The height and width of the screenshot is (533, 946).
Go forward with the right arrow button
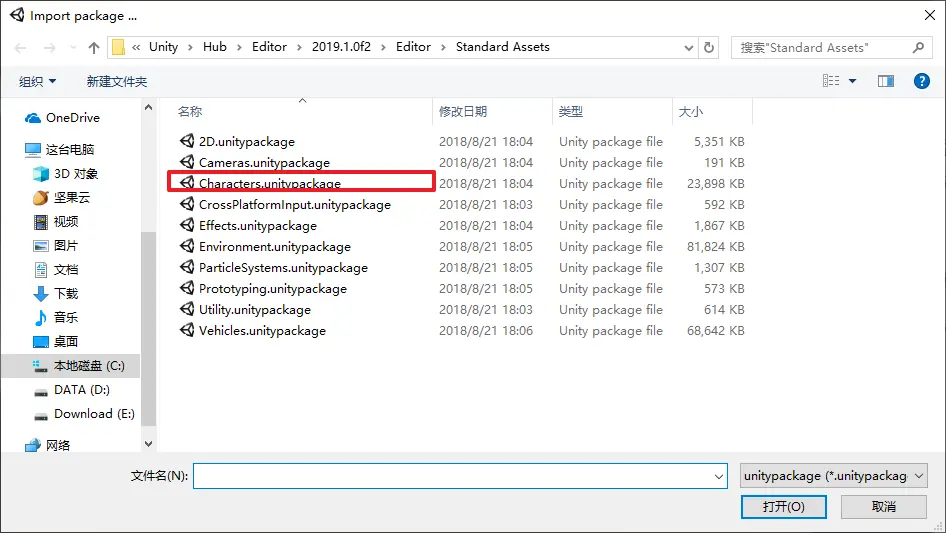tap(49, 48)
